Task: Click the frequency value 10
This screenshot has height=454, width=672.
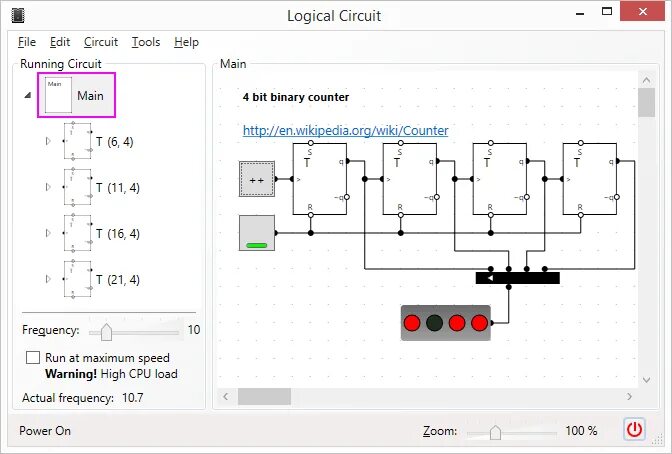Action: pyautogui.click(x=194, y=330)
